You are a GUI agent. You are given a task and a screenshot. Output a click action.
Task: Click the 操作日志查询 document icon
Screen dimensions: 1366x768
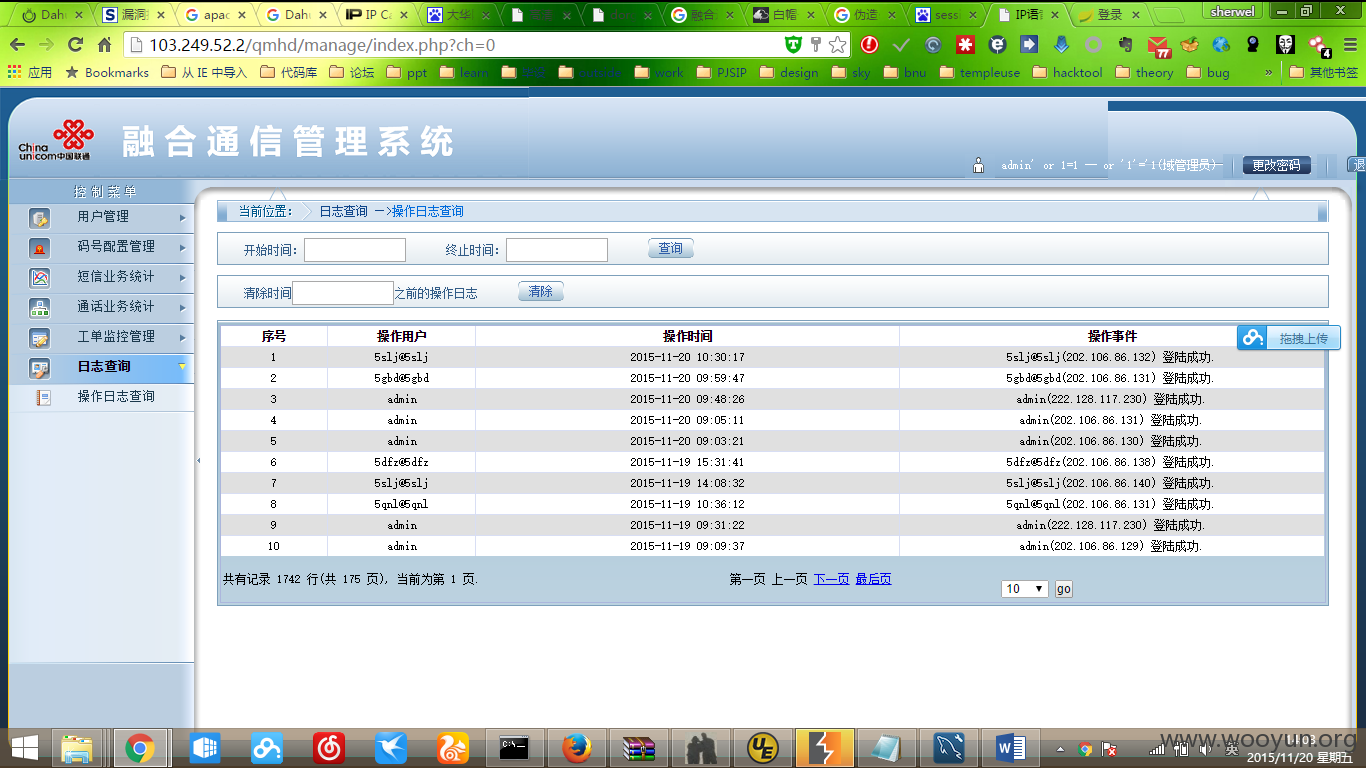(x=43, y=397)
